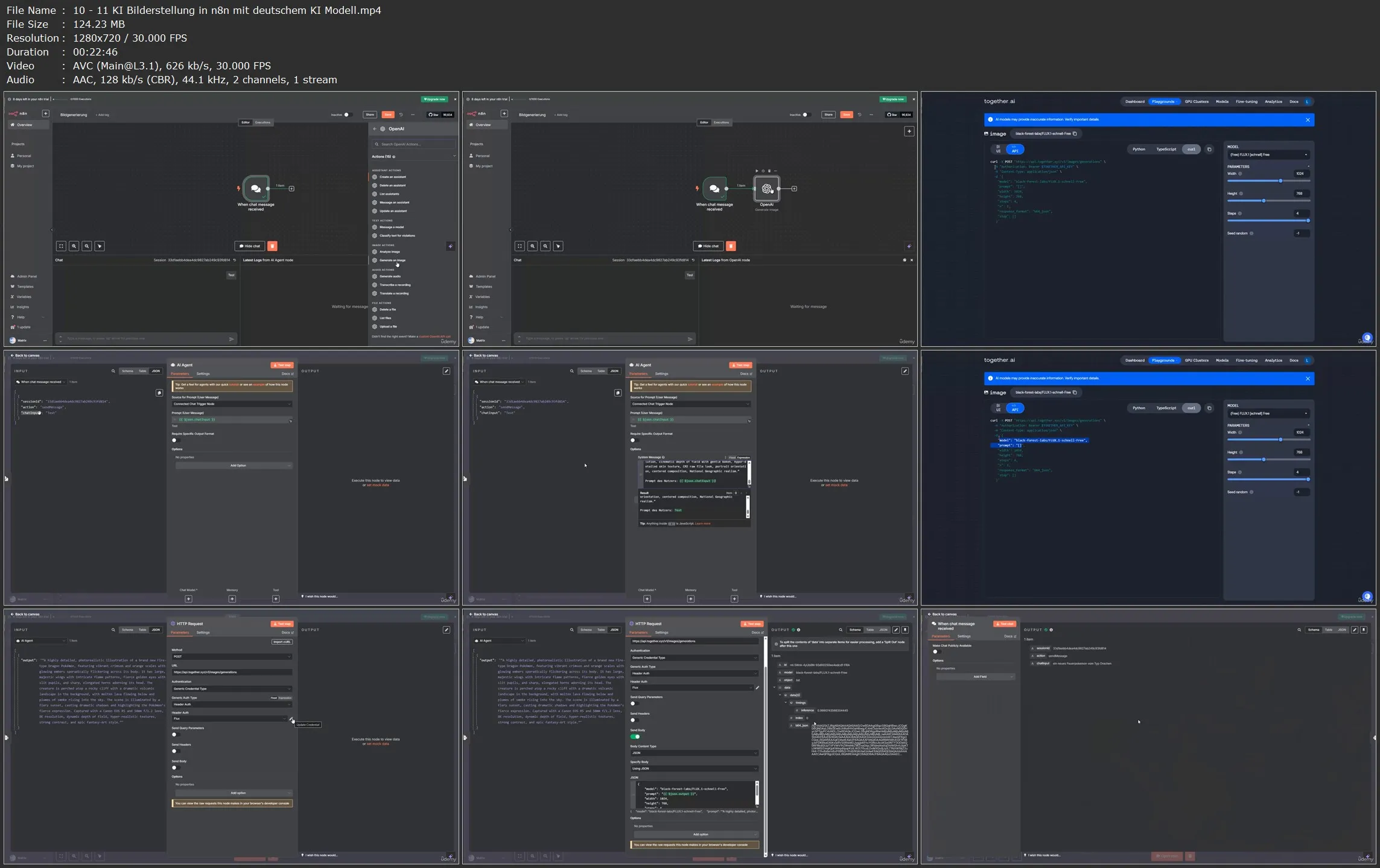Add Memory plus in AI Agent frame with System Message
1380x868 pixels.
(690, 599)
